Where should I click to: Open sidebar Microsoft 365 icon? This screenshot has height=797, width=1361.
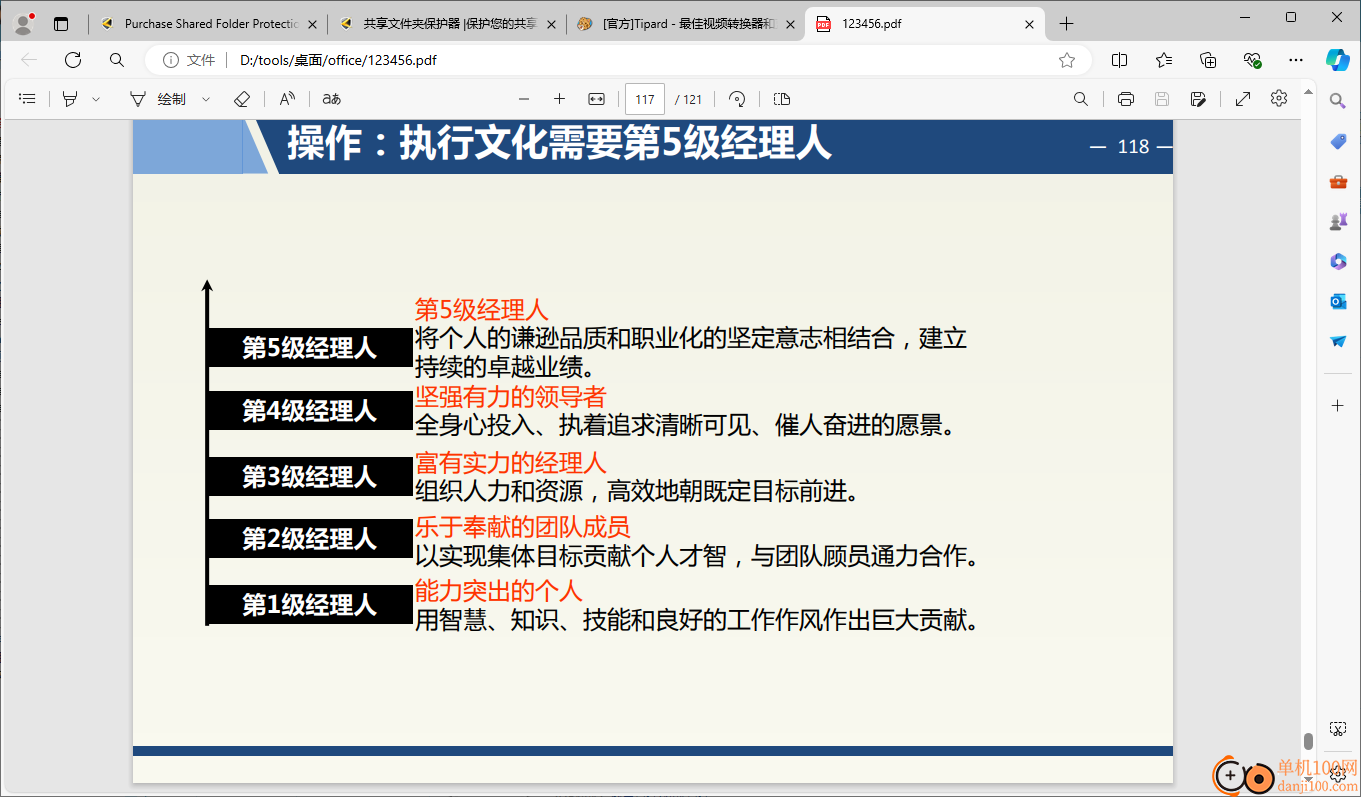tap(1338, 261)
